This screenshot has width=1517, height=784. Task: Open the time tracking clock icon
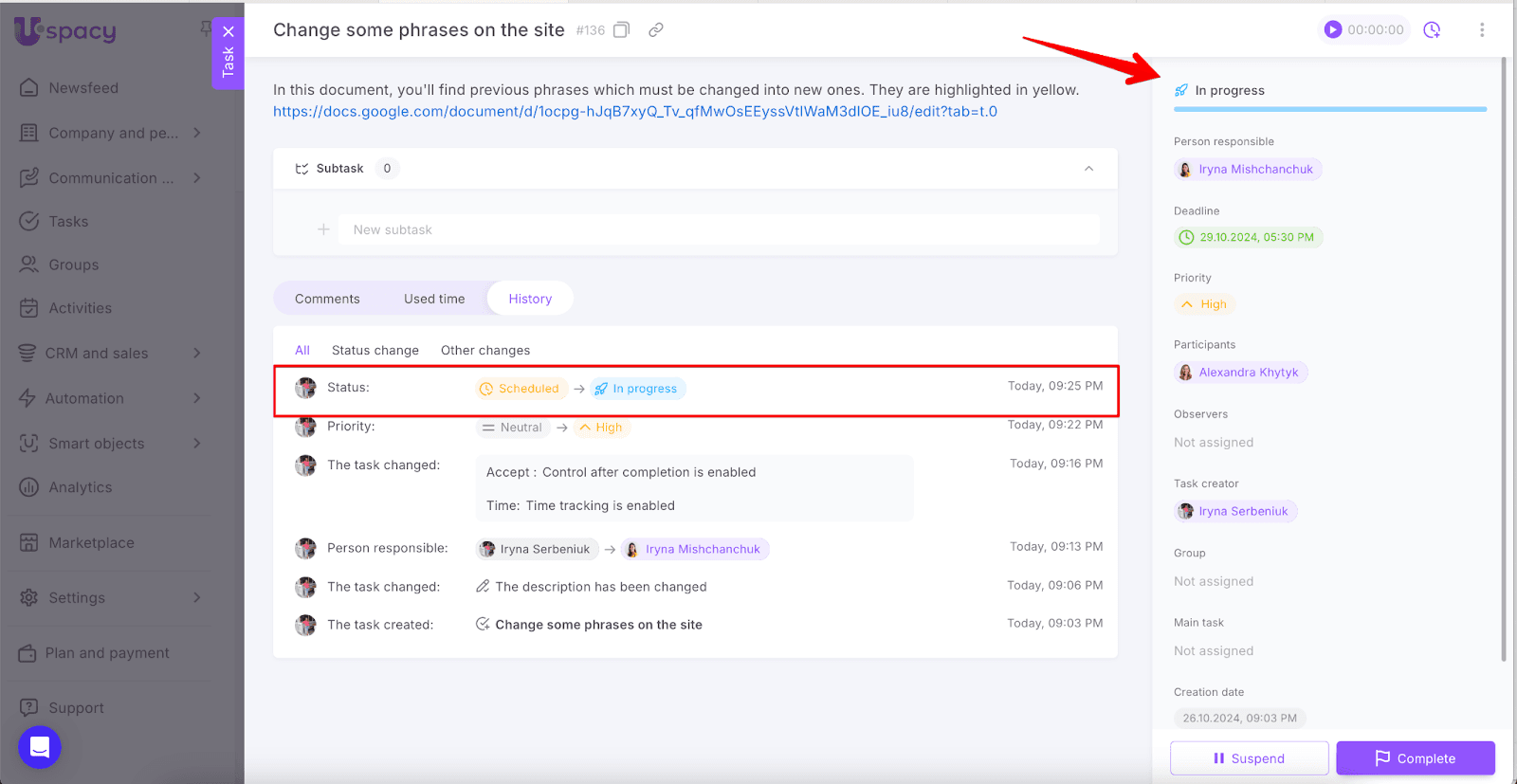click(1432, 30)
